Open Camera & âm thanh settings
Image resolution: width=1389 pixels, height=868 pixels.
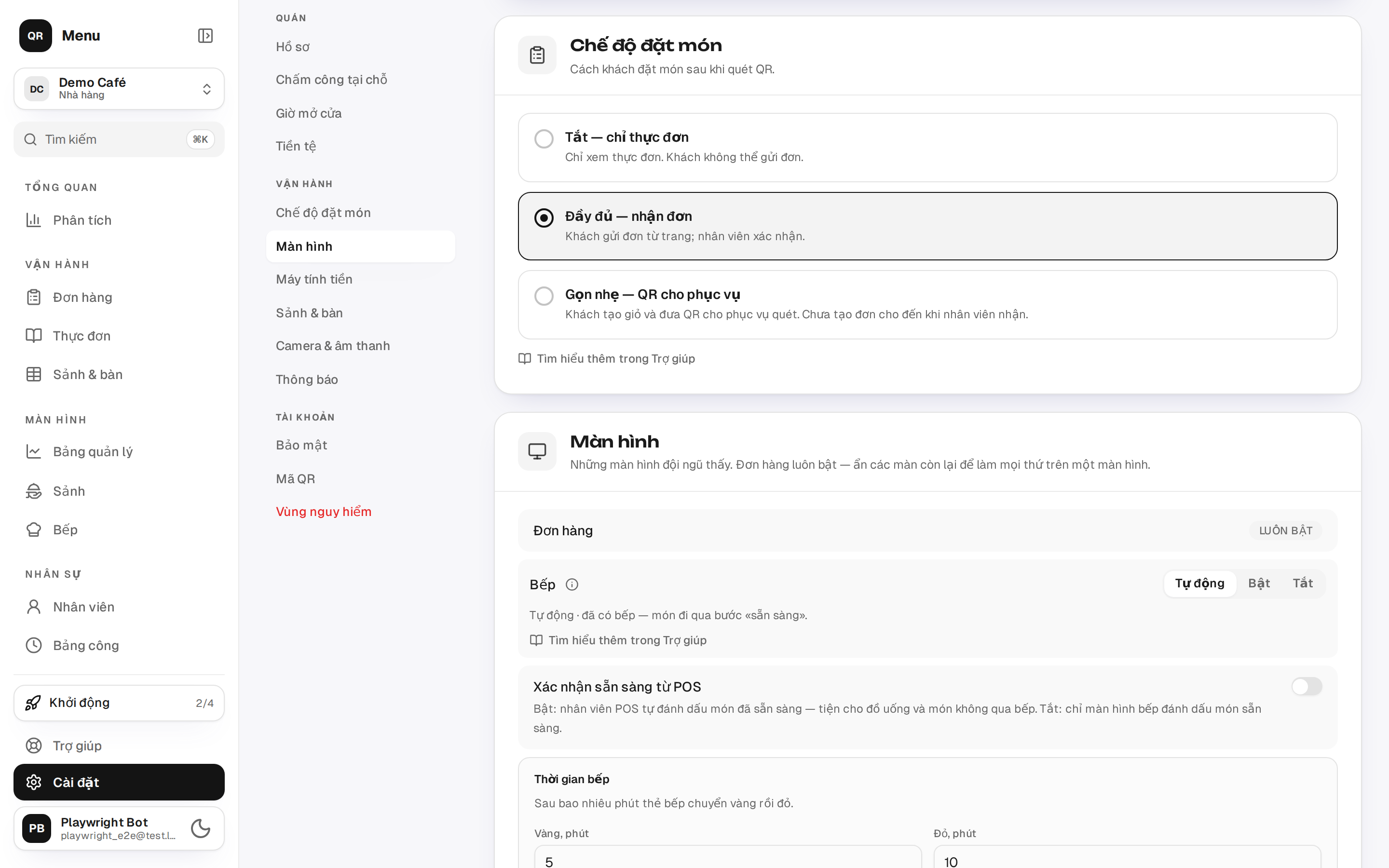pos(360,346)
